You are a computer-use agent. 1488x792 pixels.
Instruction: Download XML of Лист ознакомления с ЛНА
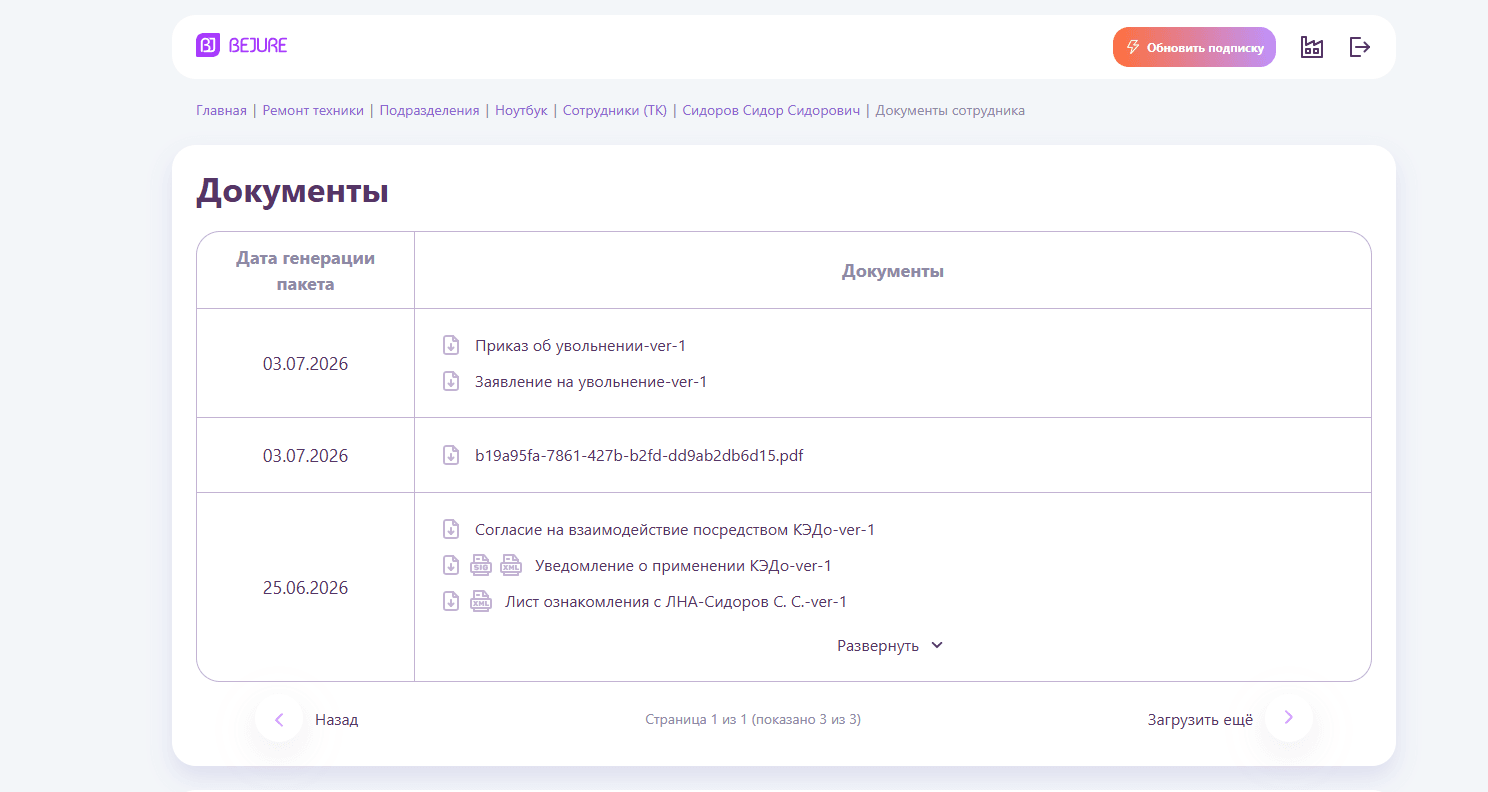coord(481,601)
